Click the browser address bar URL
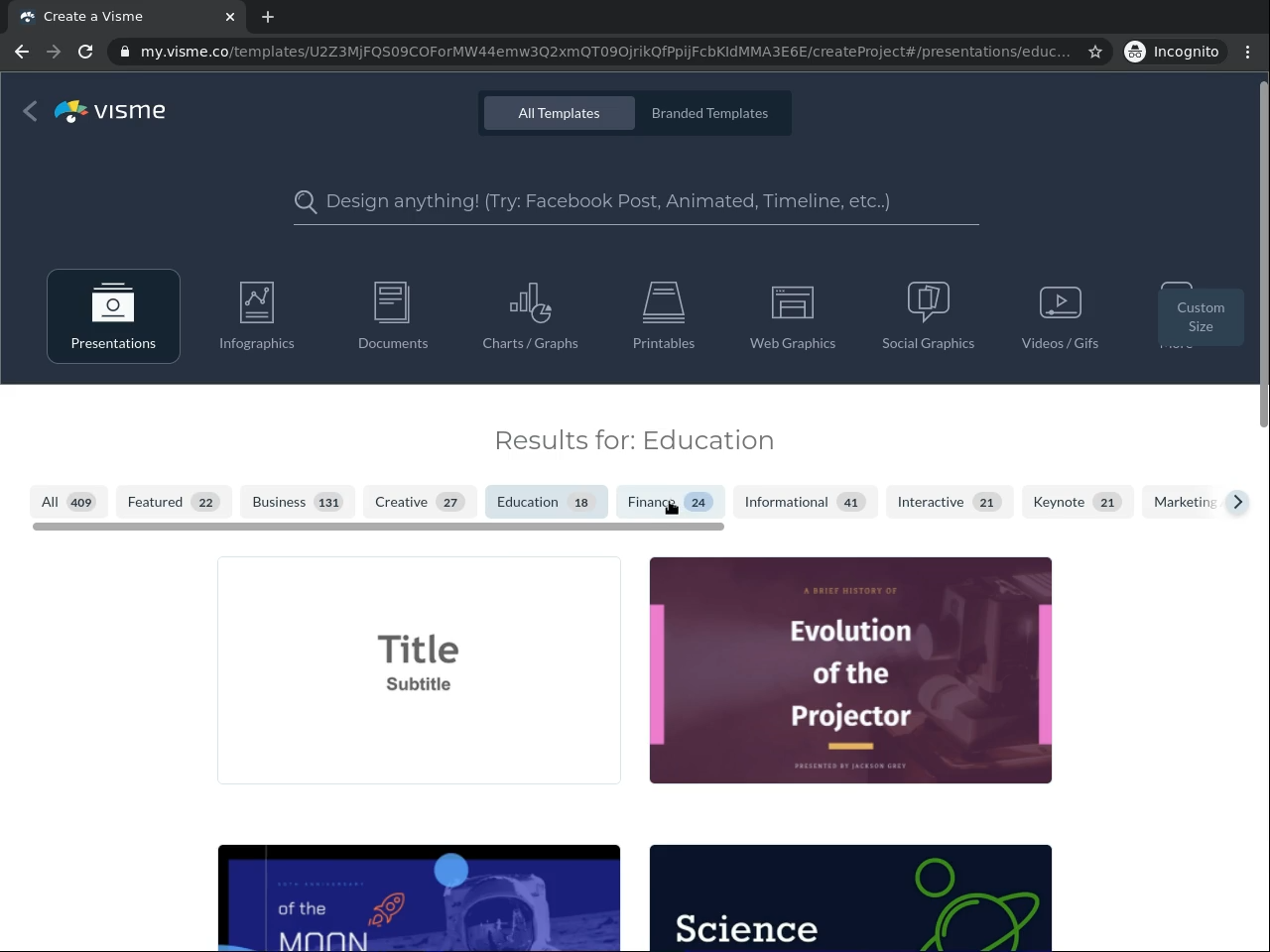The width and height of the screenshot is (1270, 952). point(605,52)
